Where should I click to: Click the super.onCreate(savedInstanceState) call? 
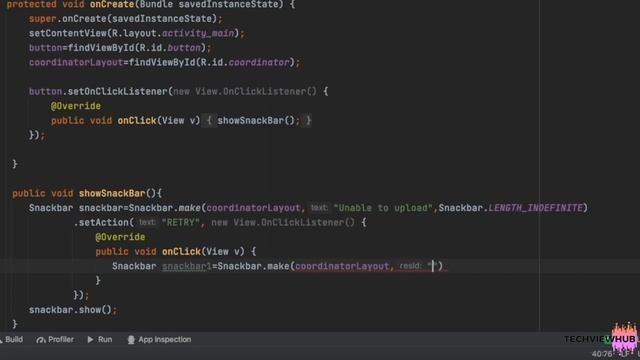tap(125, 19)
